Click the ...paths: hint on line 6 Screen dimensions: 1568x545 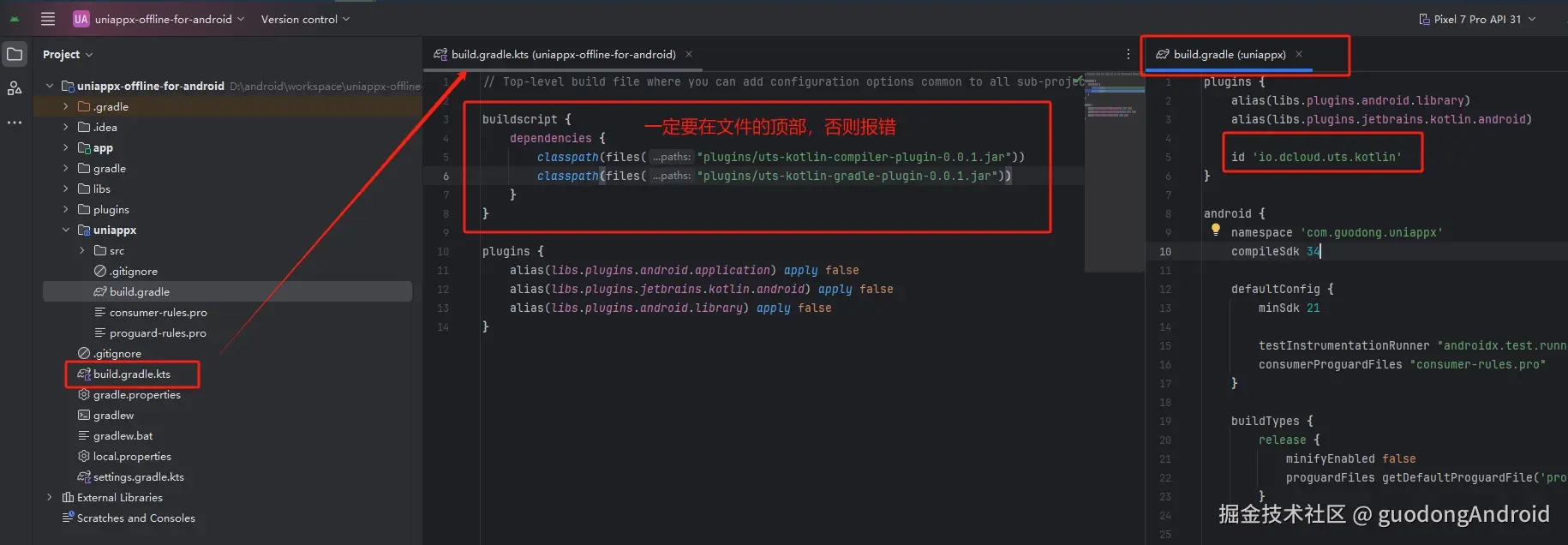point(672,176)
